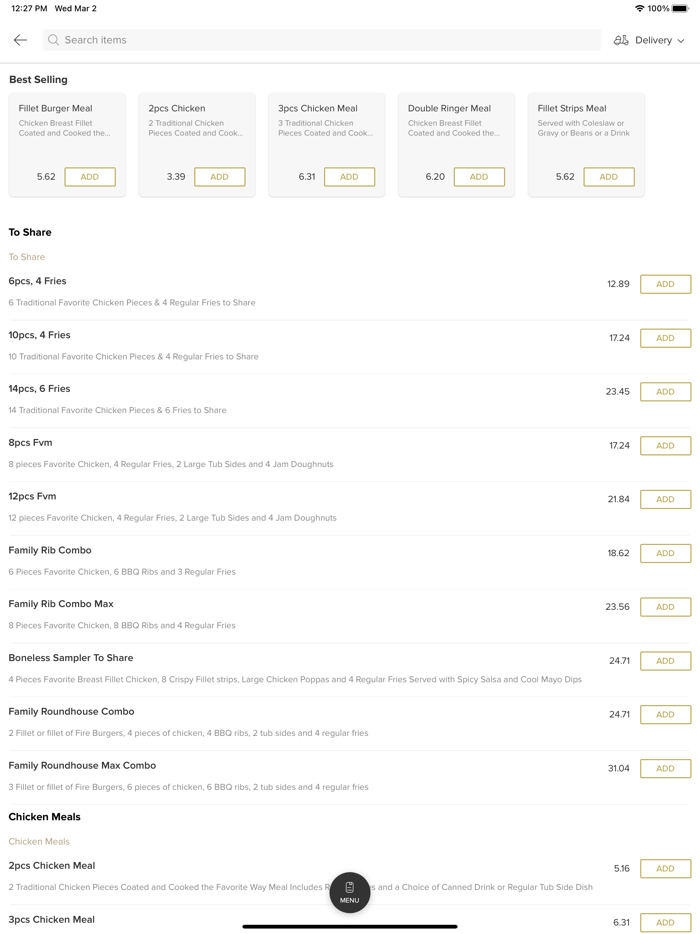This screenshot has width=700, height=934.
Task: Tap the back arrow icon
Action: (20, 40)
